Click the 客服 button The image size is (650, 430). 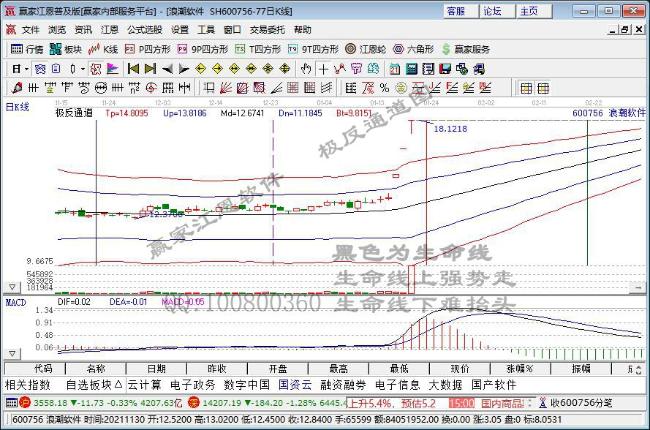pyautogui.click(x=461, y=11)
